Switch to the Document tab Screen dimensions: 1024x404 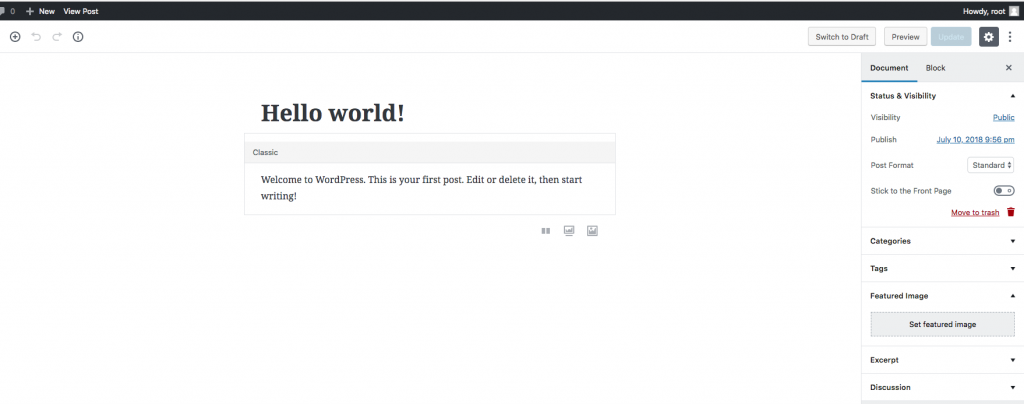(x=889, y=68)
